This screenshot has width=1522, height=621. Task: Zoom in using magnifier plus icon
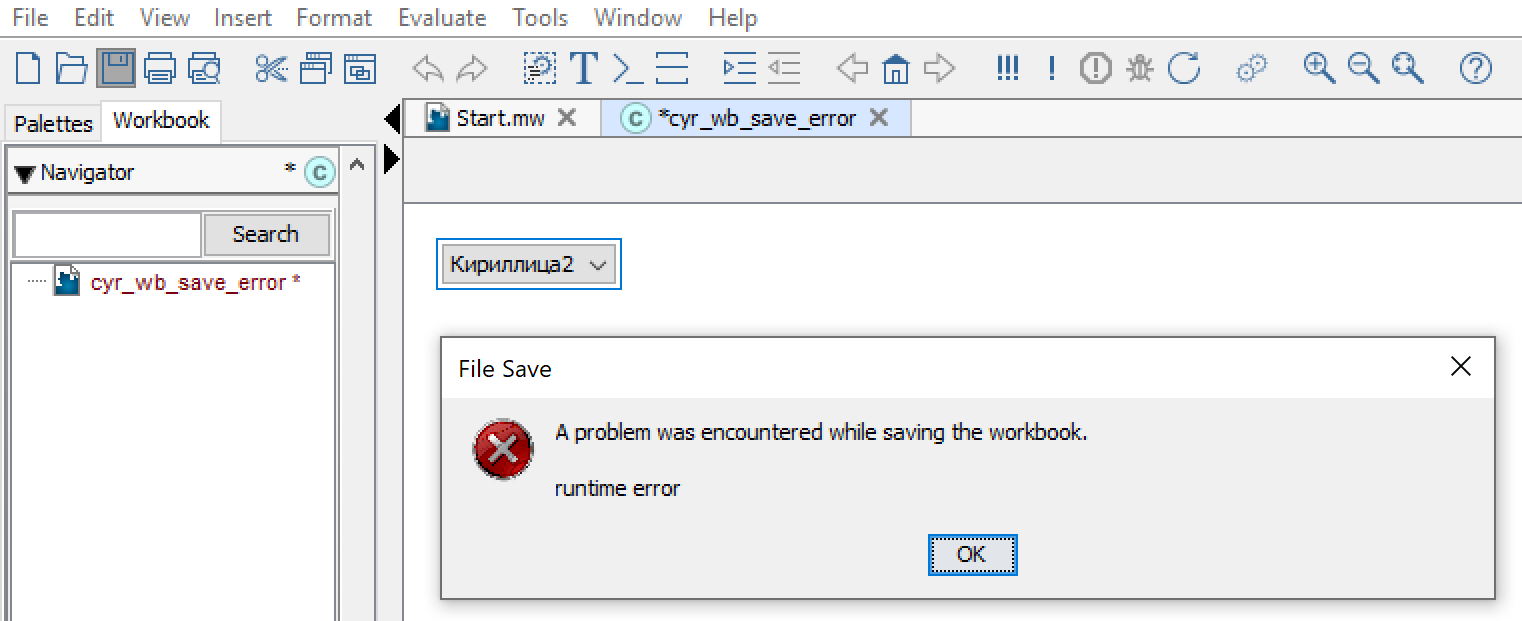pos(1320,68)
